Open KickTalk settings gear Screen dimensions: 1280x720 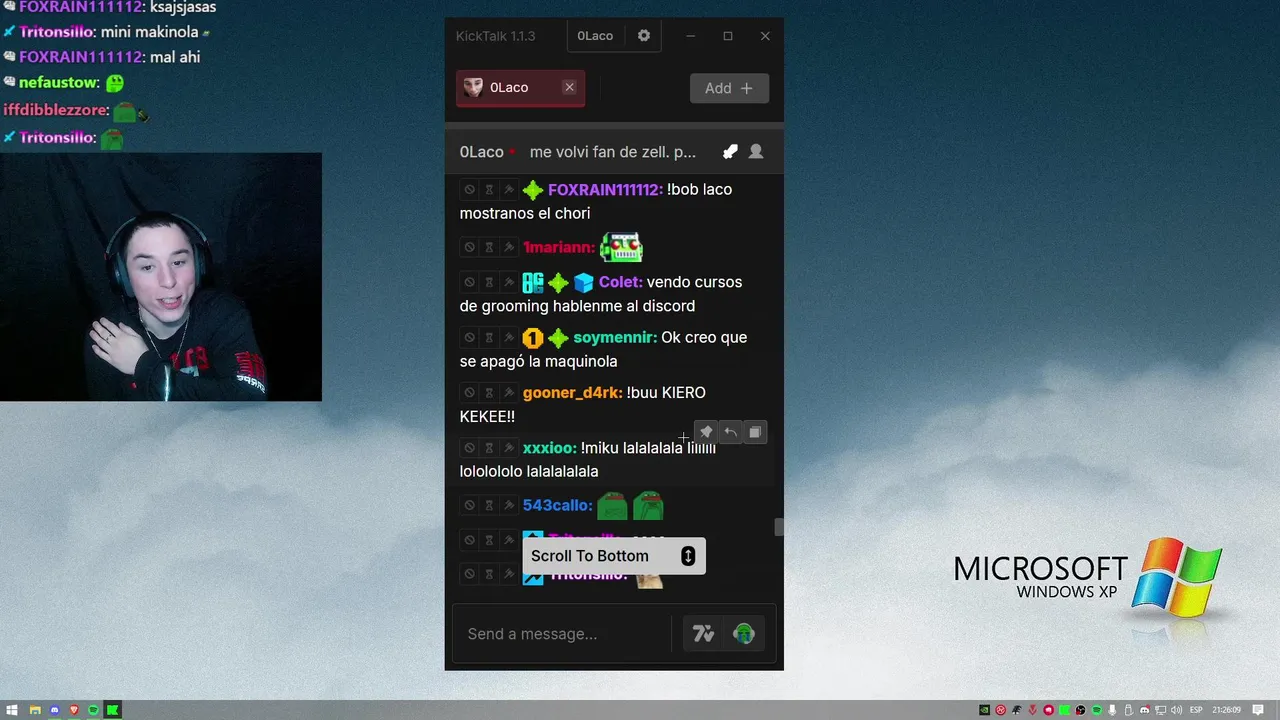644,36
